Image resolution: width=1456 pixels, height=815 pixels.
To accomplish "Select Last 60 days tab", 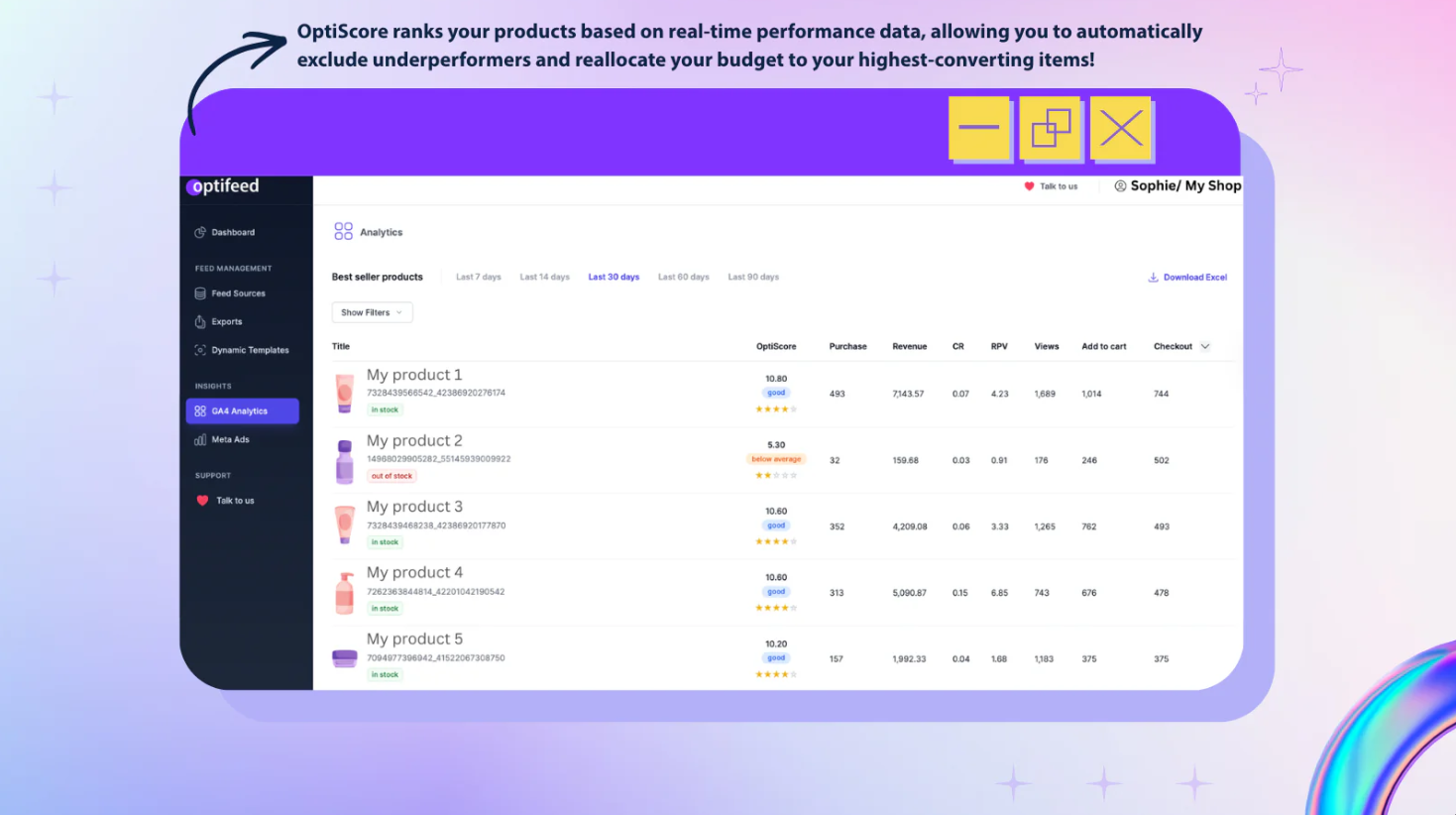I will tap(684, 278).
